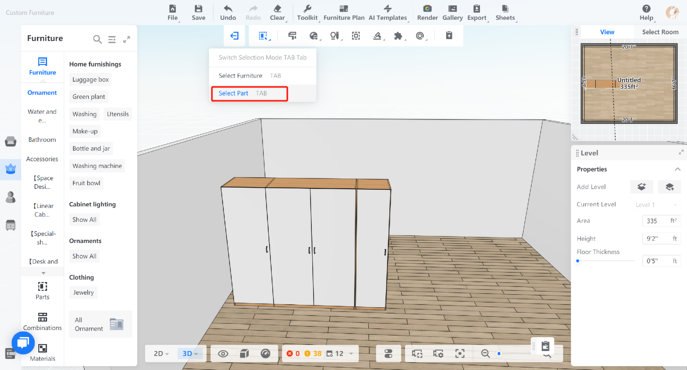Viewport: 687px width, 370px height.
Task: Open the chat support bubble icon
Action: (x=23, y=342)
